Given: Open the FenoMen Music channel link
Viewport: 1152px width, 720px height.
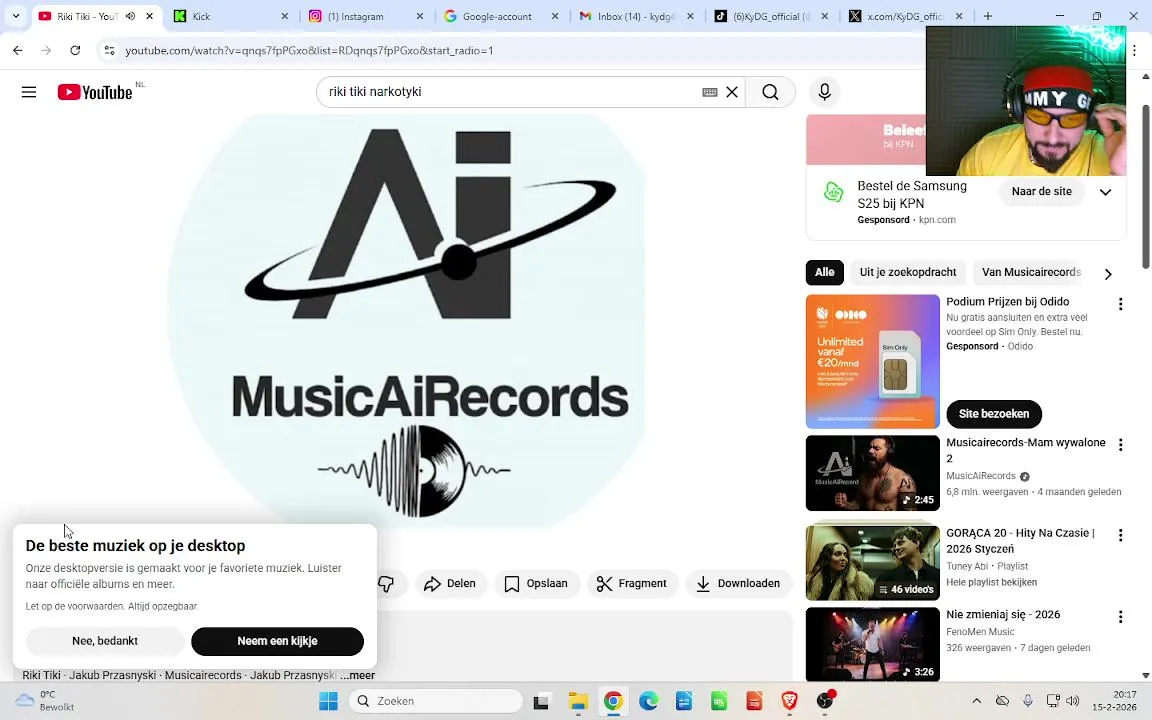Looking at the screenshot, I should [x=980, y=632].
